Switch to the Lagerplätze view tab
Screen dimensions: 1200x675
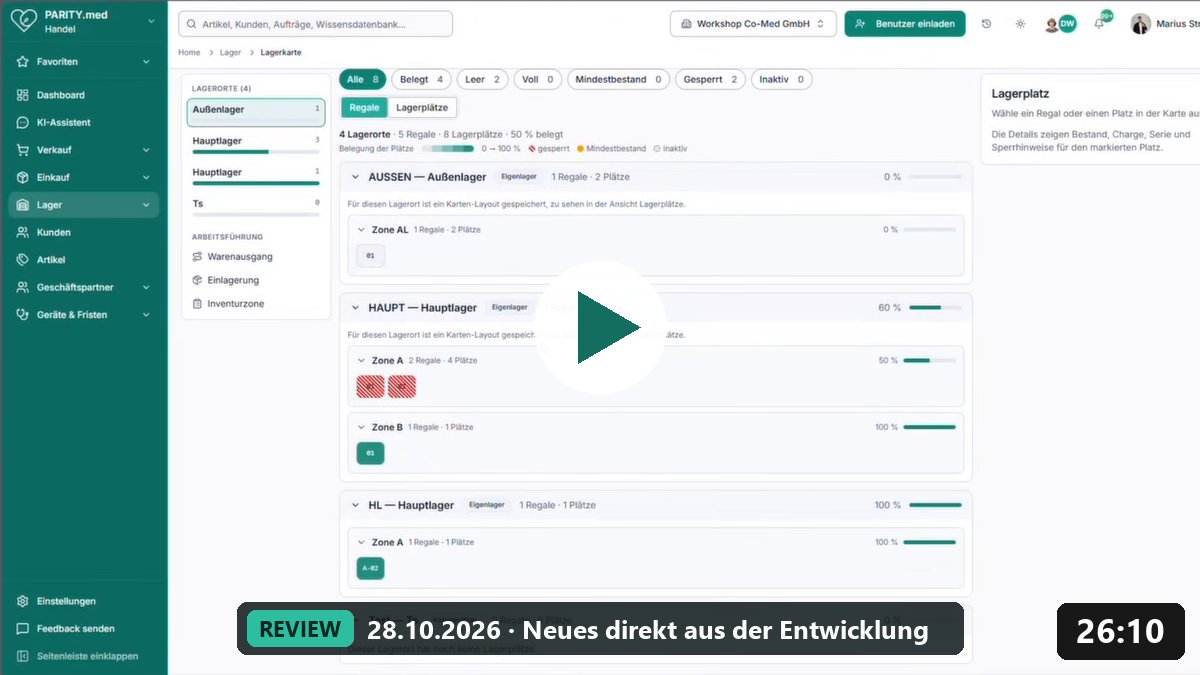pos(423,107)
